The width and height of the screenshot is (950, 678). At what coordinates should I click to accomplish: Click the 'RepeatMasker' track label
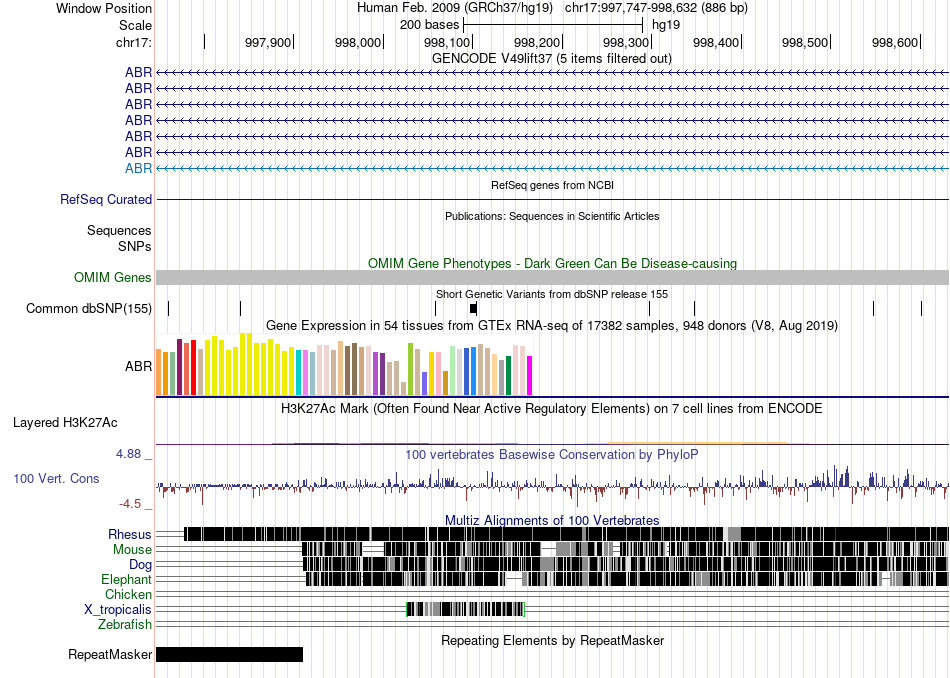[x=110, y=655]
